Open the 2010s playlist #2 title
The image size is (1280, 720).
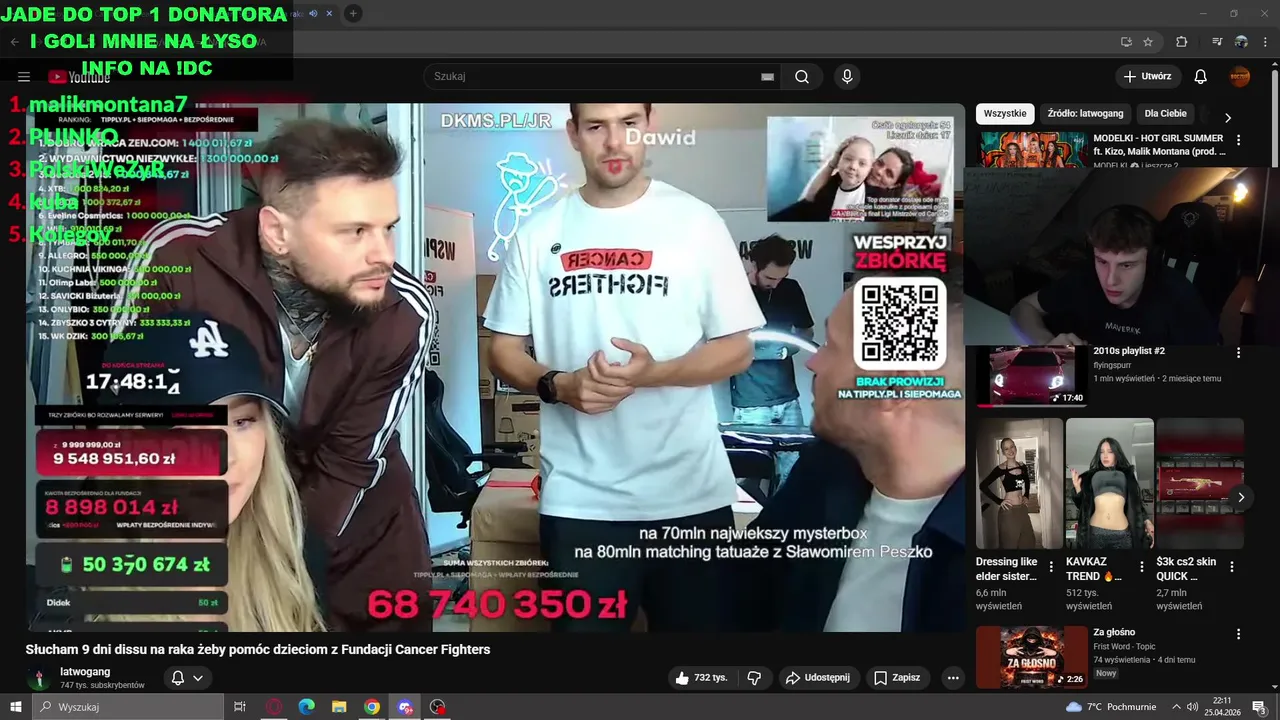pos(1129,351)
